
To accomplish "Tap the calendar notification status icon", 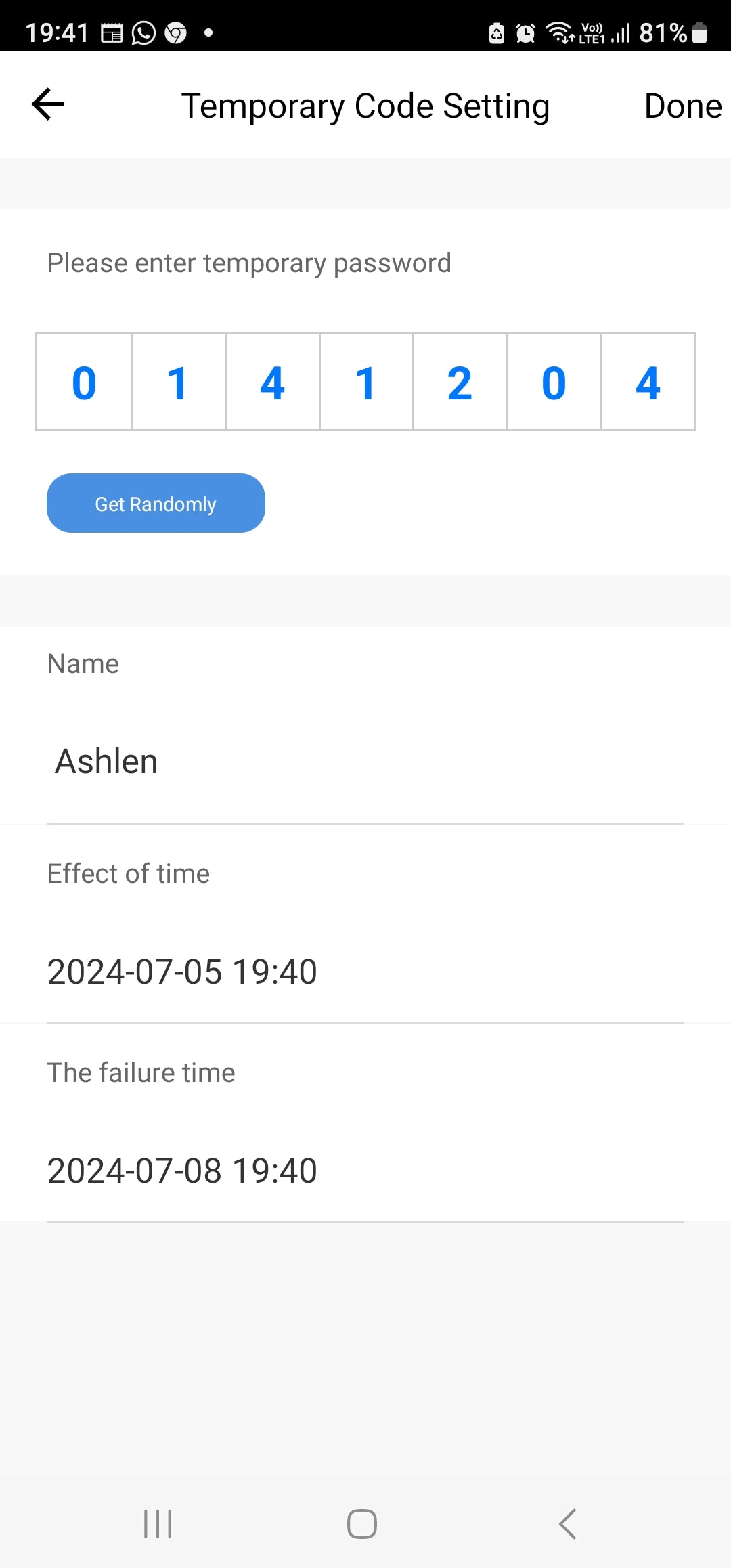I will [x=112, y=32].
